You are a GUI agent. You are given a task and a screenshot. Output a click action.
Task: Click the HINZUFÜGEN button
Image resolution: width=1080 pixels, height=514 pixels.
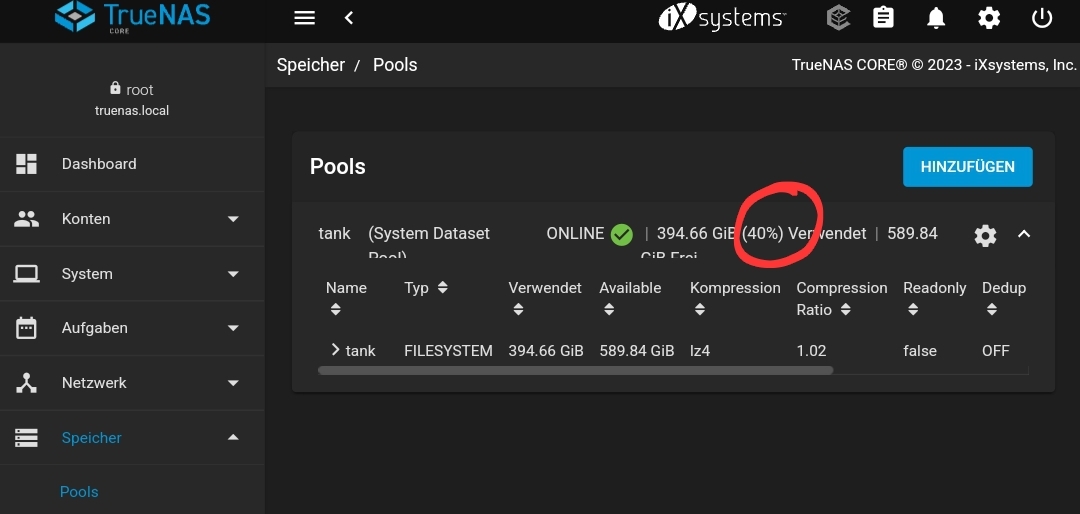pos(967,167)
